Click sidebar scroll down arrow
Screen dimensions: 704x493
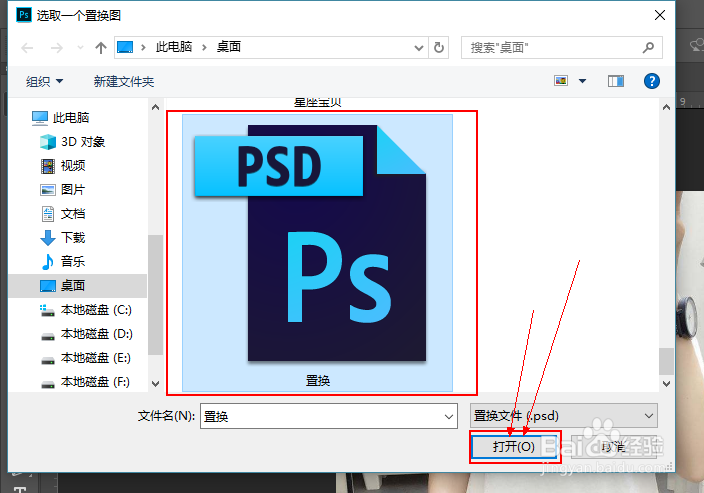click(x=155, y=383)
